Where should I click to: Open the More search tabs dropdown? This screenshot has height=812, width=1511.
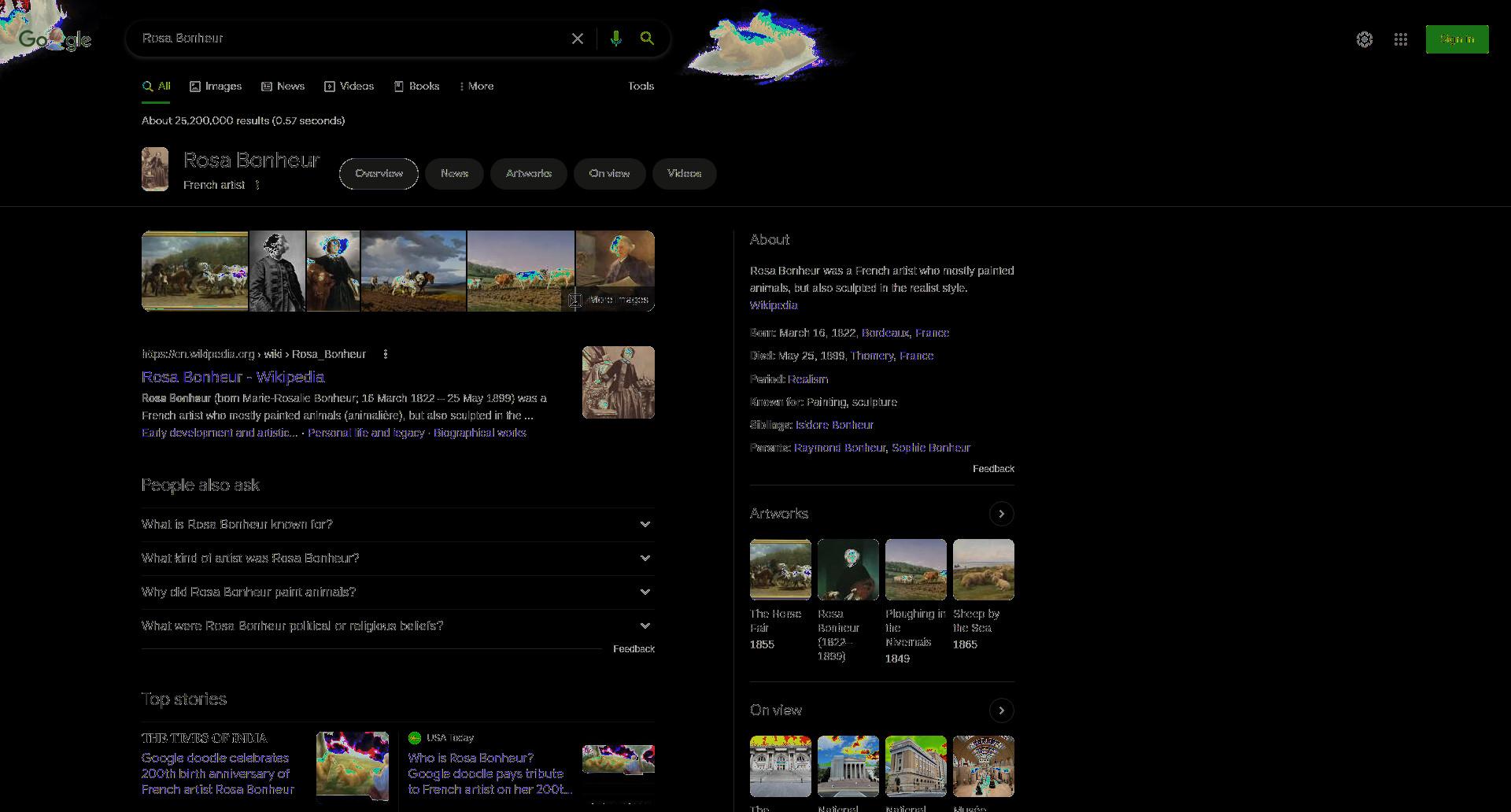(476, 87)
